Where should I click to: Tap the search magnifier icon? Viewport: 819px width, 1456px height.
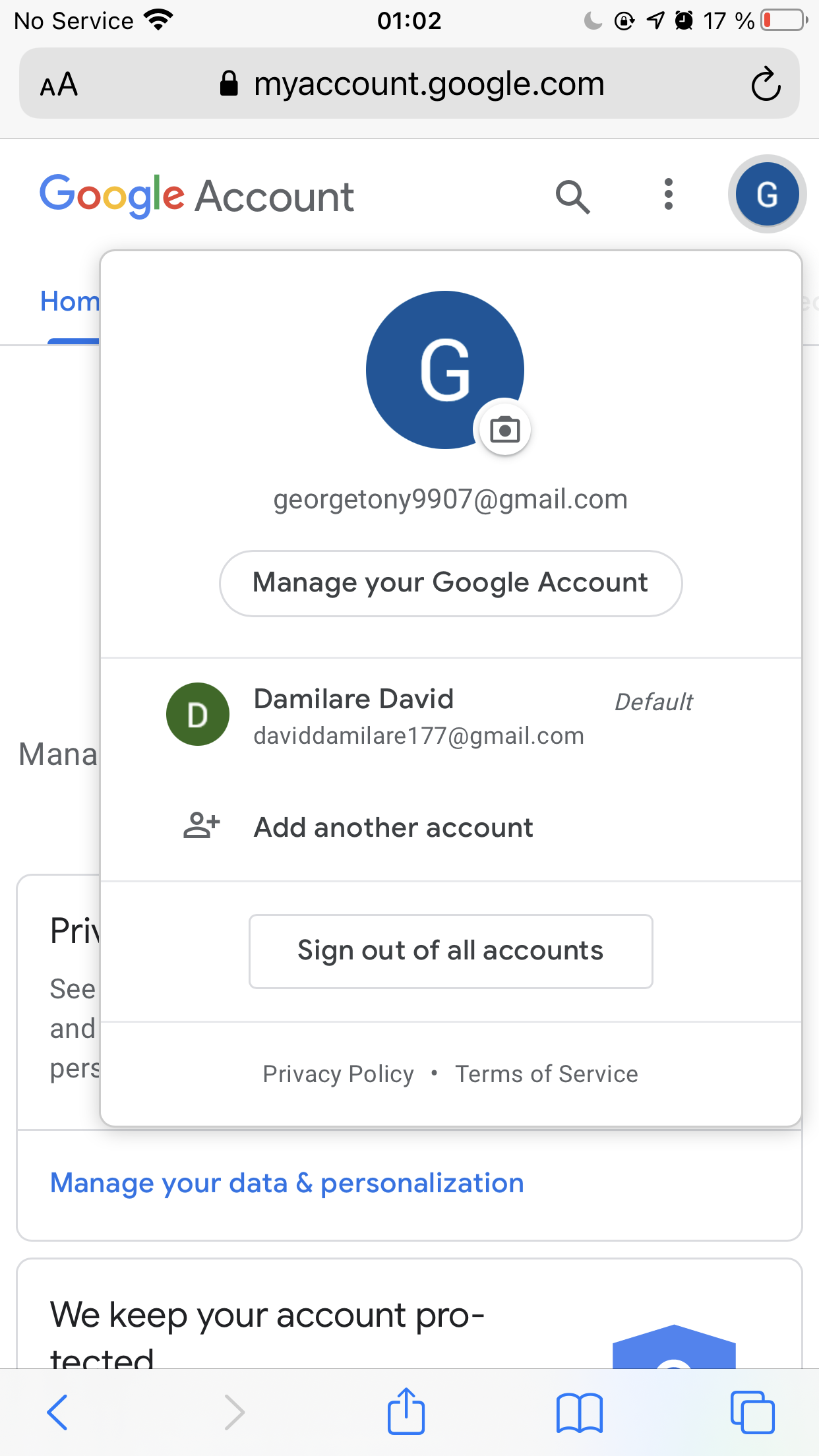click(572, 197)
